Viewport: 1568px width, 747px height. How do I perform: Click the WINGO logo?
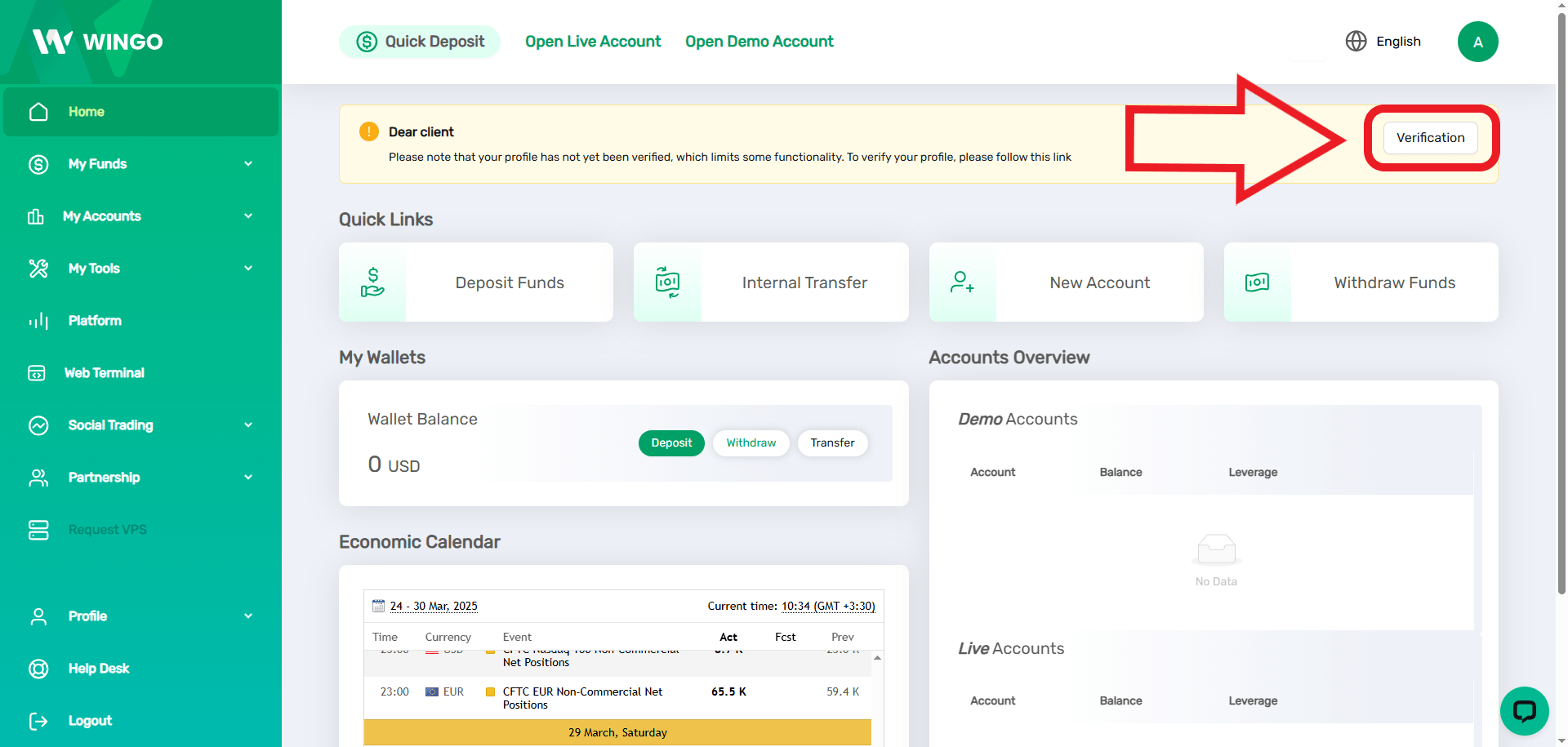tap(97, 41)
